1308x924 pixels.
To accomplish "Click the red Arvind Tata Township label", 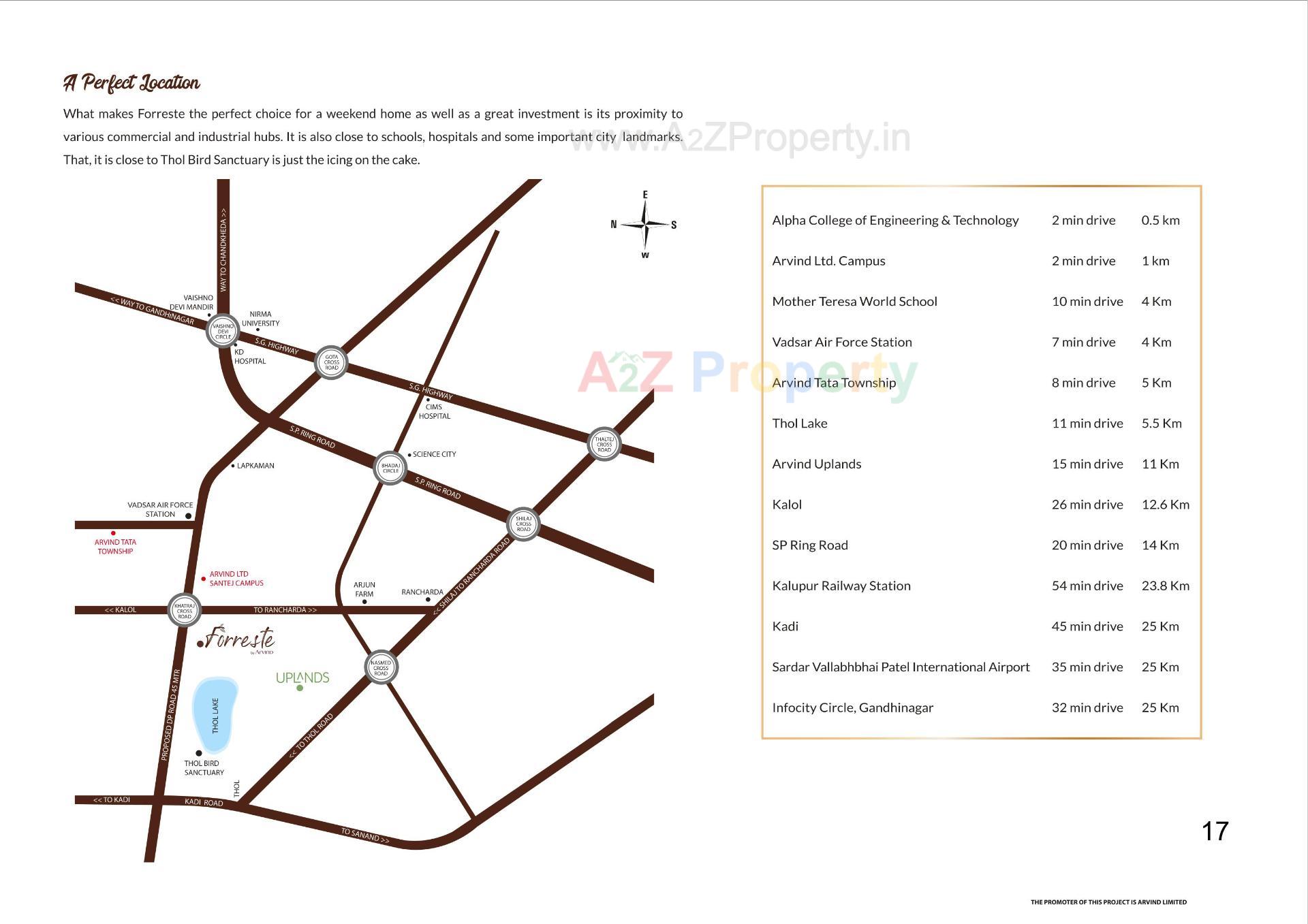I will pyautogui.click(x=115, y=547).
